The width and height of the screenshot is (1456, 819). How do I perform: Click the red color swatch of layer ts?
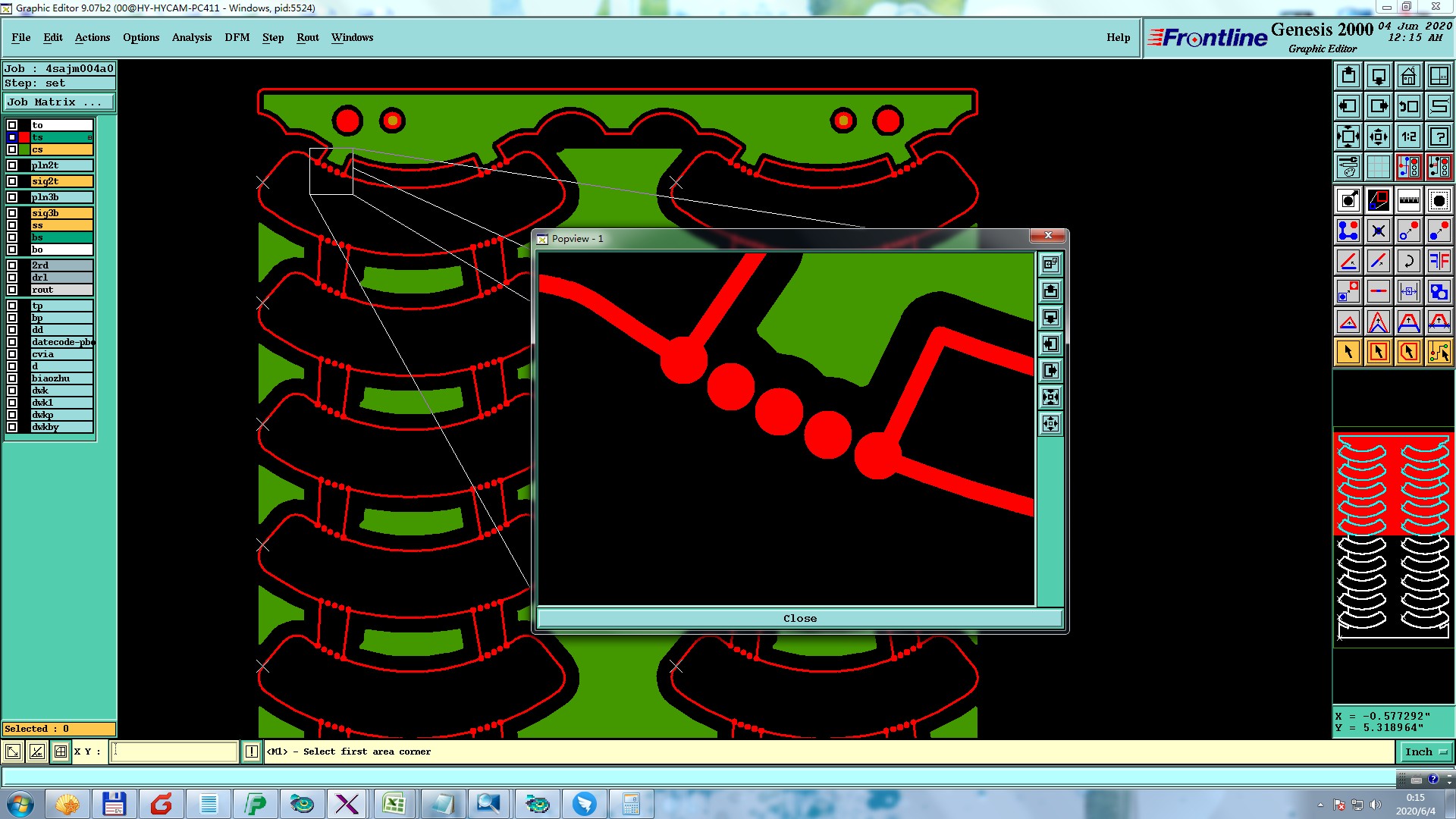[24, 137]
